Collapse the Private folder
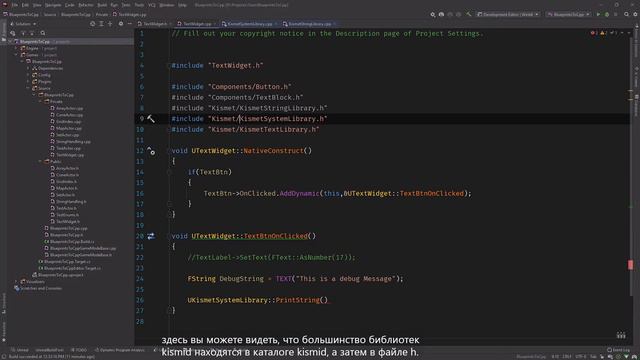The image size is (640, 360). point(40,101)
